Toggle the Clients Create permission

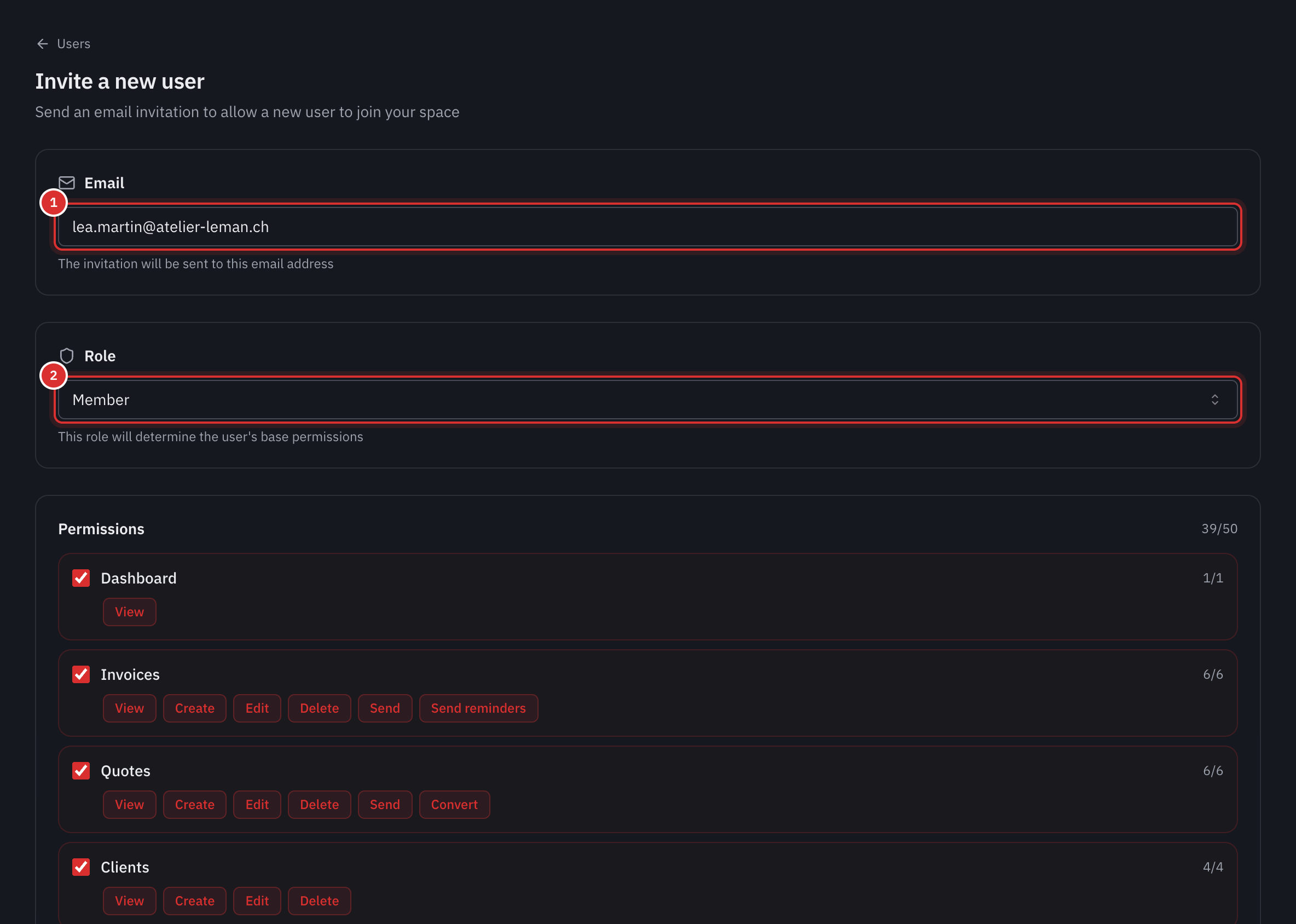point(195,900)
